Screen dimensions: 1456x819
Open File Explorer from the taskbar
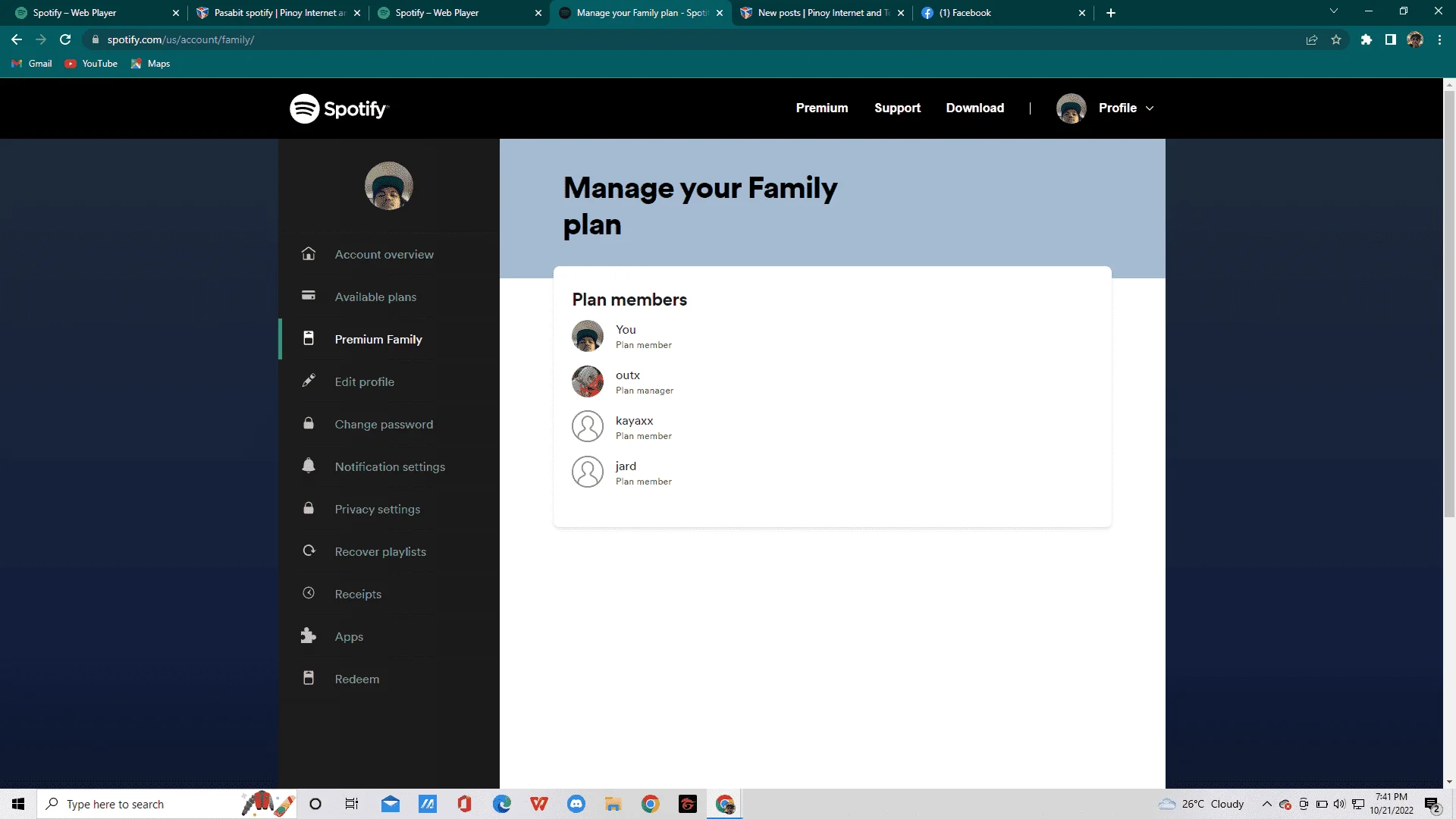pos(613,804)
